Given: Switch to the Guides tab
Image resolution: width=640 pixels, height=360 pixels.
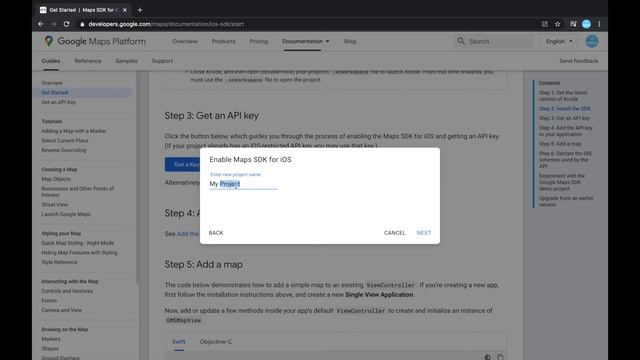Looking at the screenshot, I should click(51, 61).
